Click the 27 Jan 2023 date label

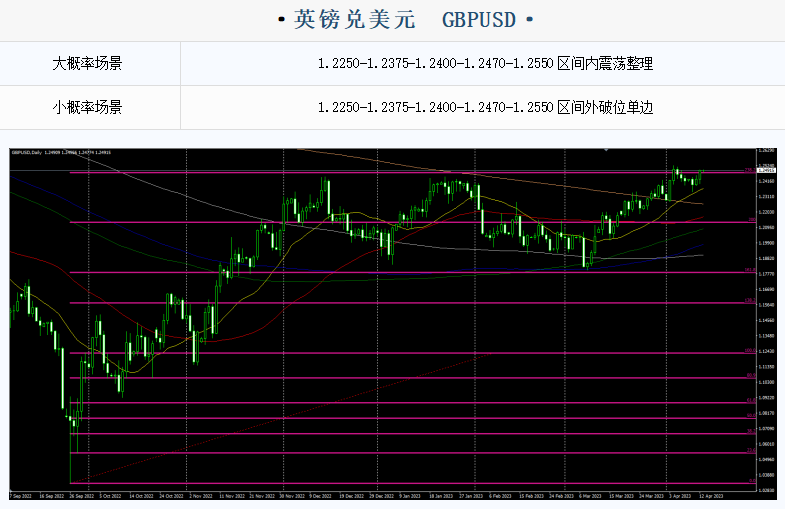[x=471, y=496]
